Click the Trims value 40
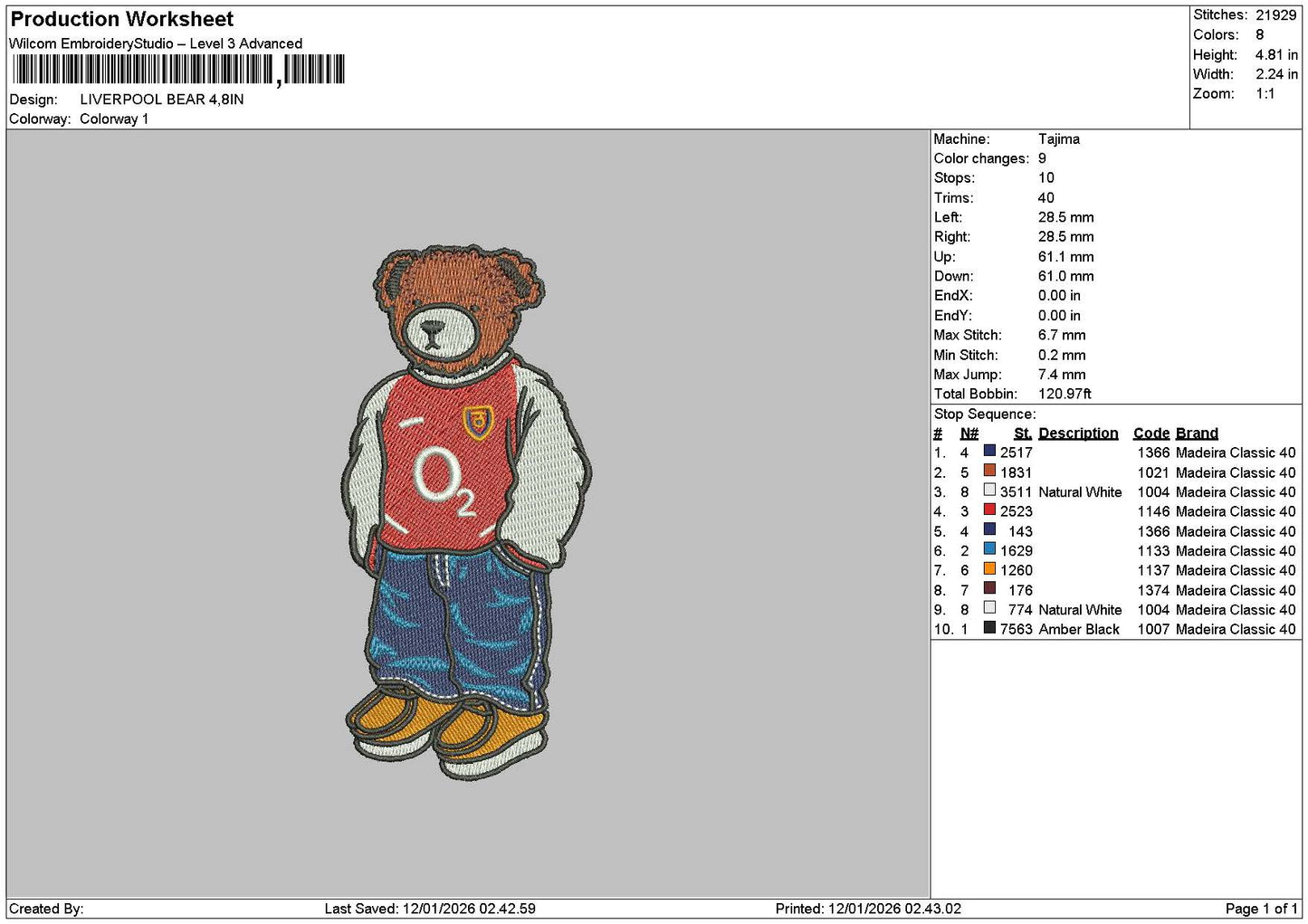 point(1046,198)
